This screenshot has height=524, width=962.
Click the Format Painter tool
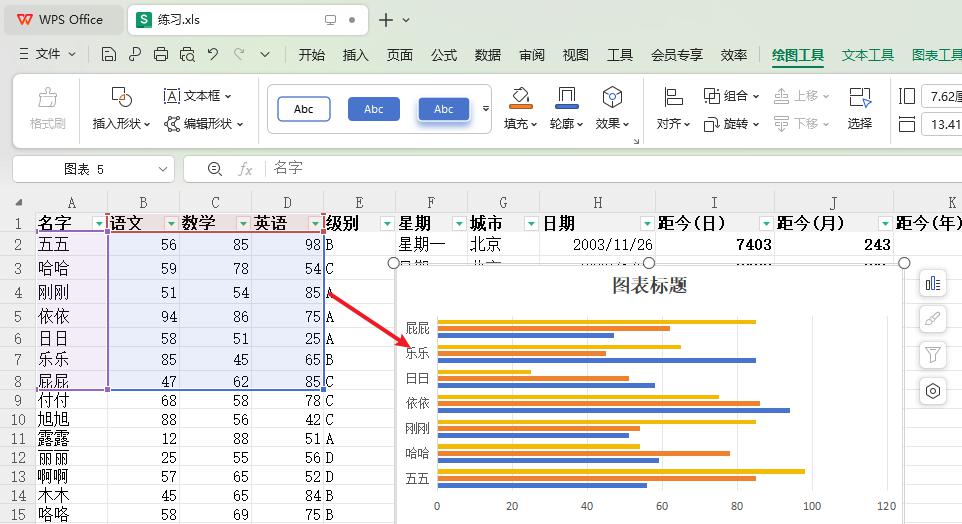[x=47, y=109]
